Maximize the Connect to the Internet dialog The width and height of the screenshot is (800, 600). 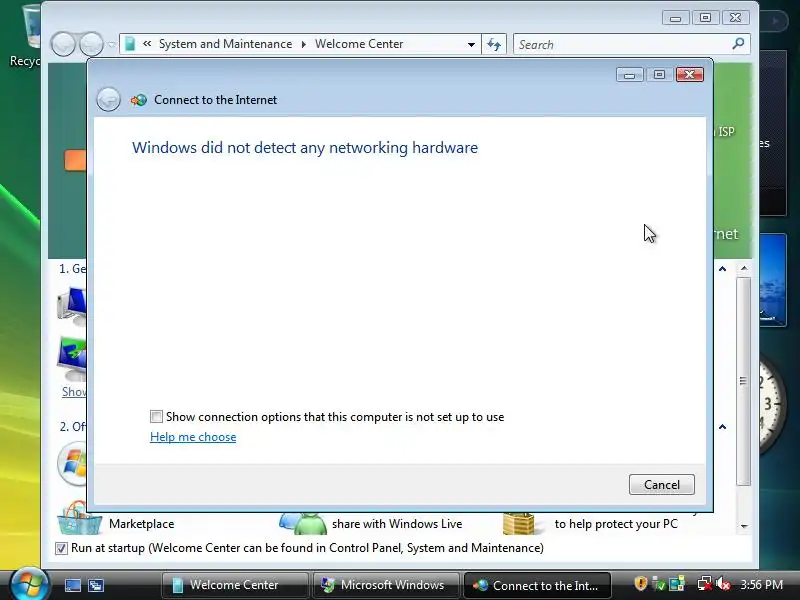pos(659,75)
